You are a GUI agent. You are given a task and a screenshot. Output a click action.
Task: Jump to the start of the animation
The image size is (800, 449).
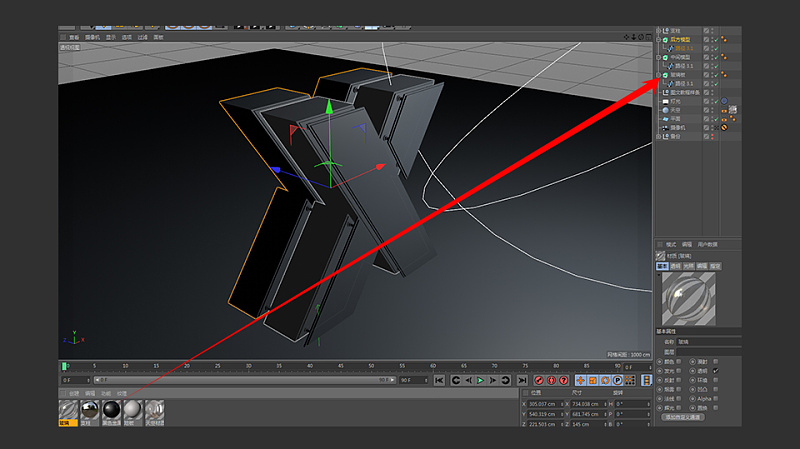439,380
